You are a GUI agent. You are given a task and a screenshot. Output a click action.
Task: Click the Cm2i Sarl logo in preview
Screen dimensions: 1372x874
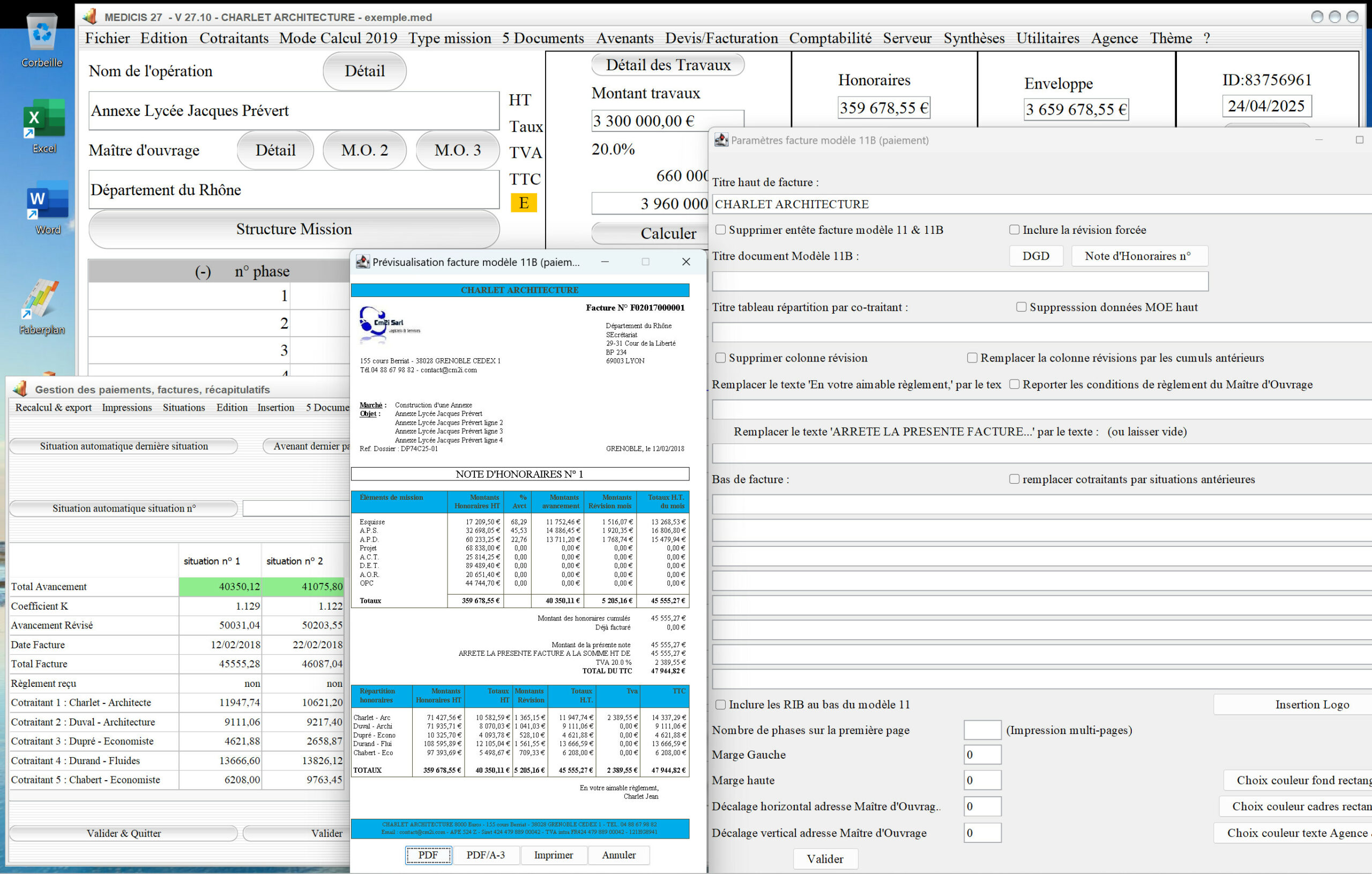pos(389,324)
